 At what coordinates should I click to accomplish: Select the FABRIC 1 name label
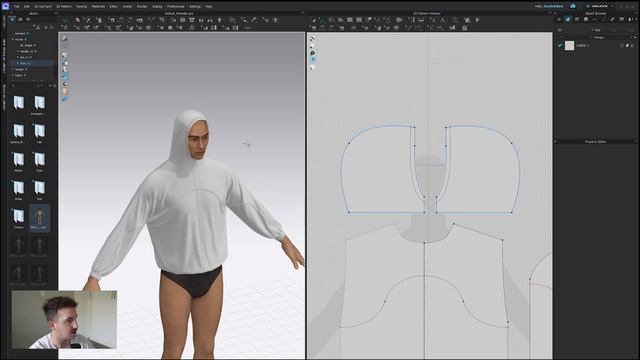582,45
